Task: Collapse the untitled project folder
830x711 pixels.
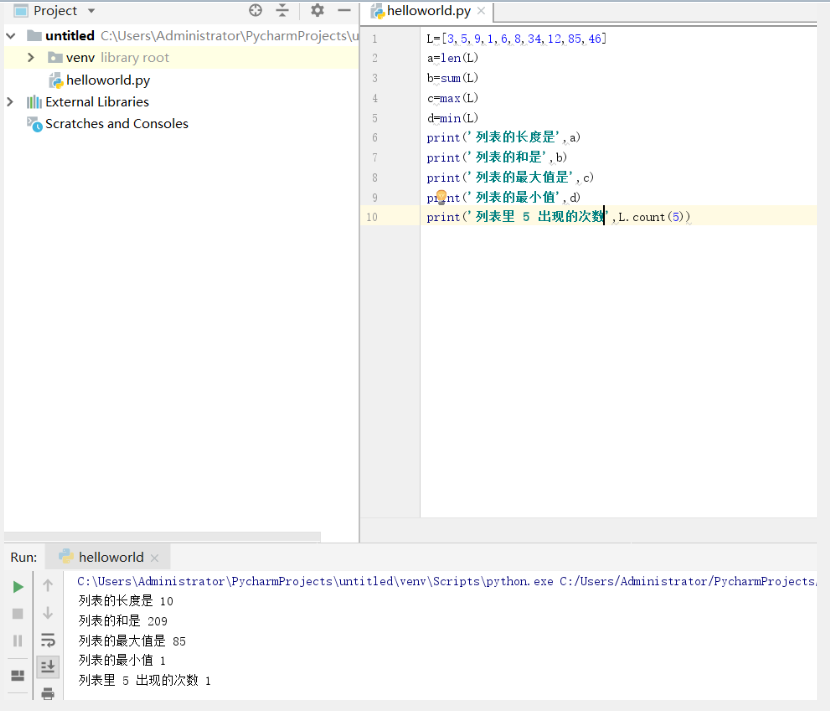Action: coord(11,35)
